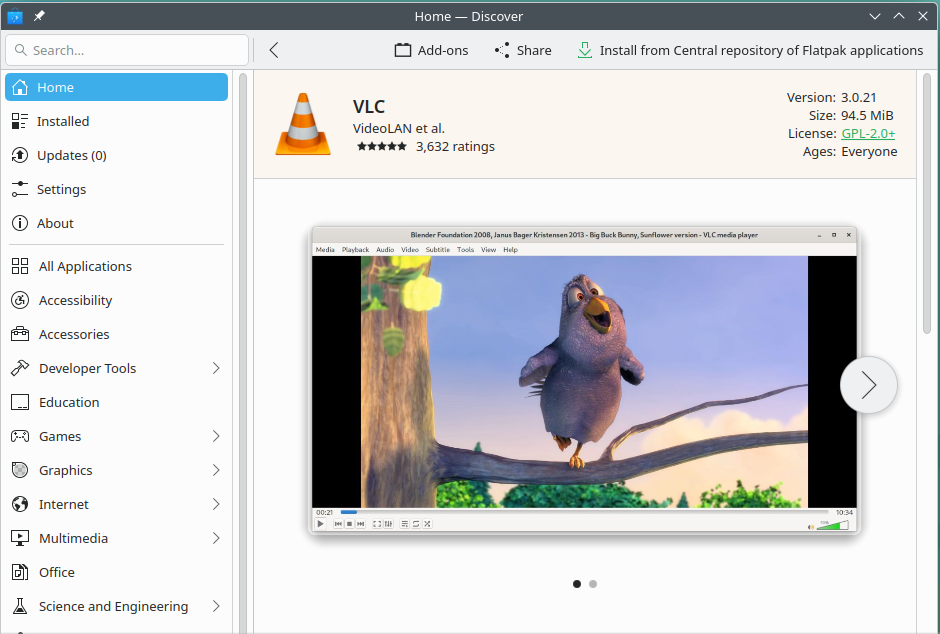Expand the Internet category chevron
This screenshot has width=940, height=634.
(216, 504)
